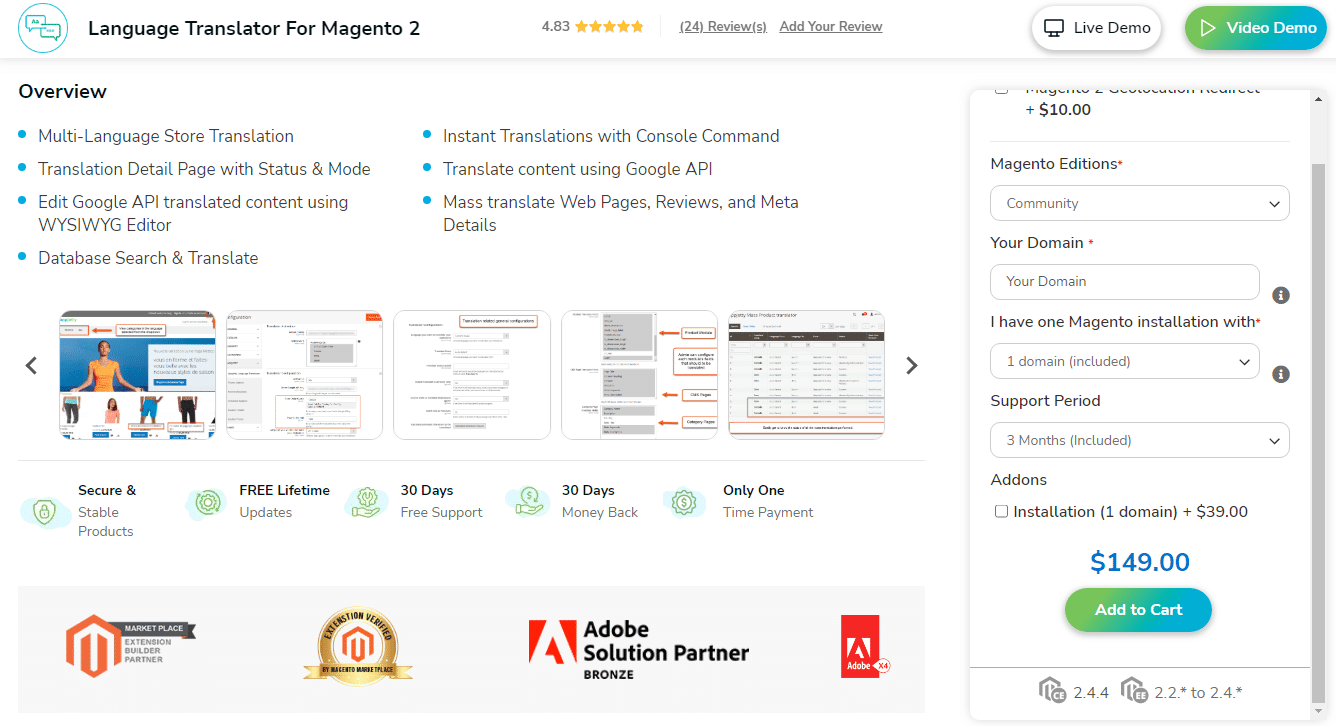
Task: Open the Magento Editions Community dropdown
Action: [x=1140, y=203]
